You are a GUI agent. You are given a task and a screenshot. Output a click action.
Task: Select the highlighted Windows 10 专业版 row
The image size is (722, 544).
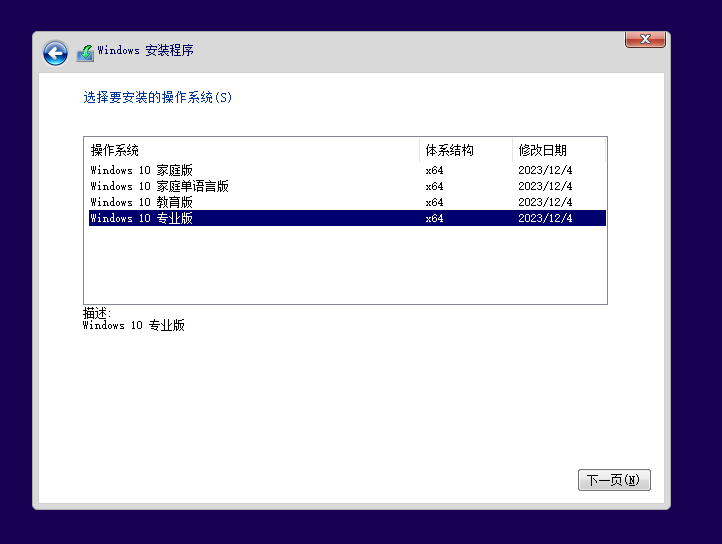(x=141, y=218)
